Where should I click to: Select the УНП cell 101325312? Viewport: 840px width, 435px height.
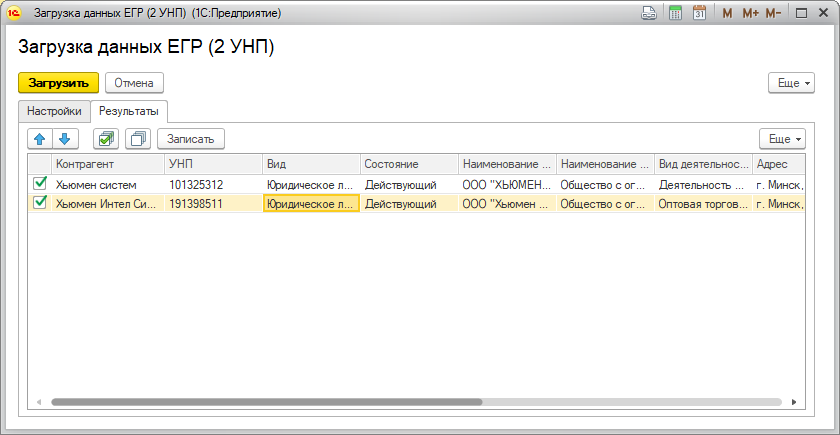coord(196,185)
